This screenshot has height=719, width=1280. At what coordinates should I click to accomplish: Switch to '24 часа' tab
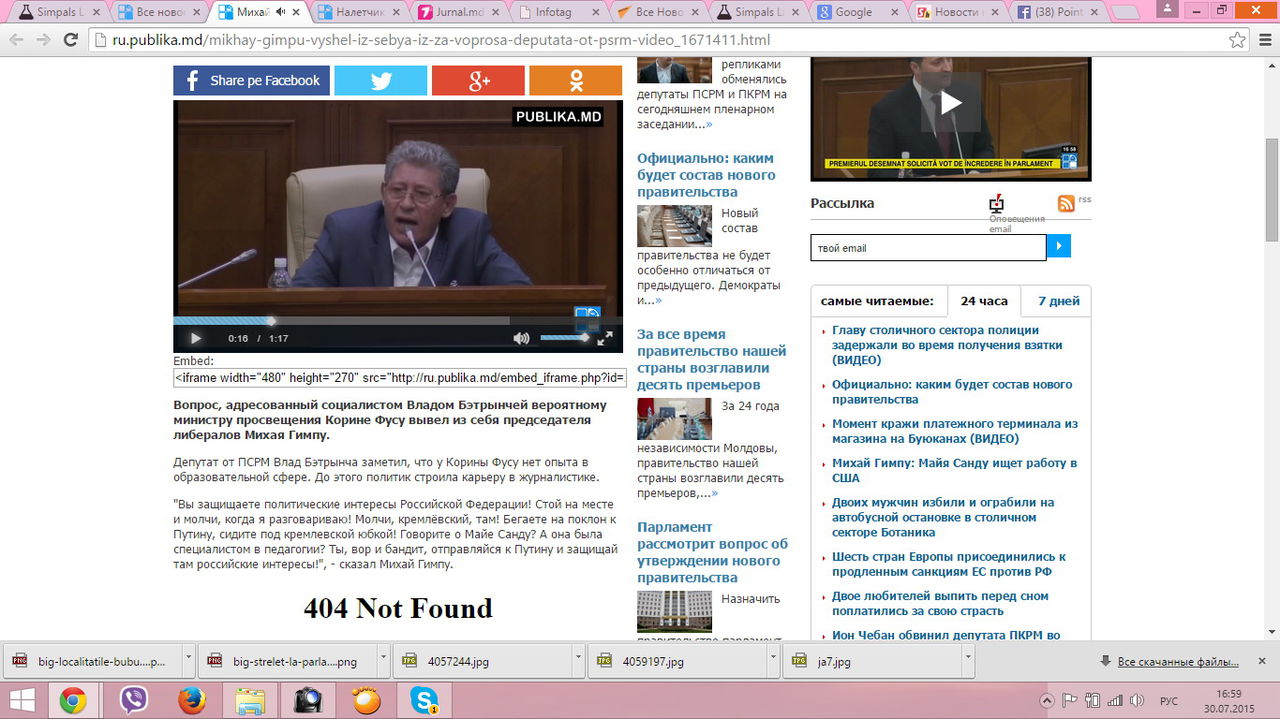984,301
